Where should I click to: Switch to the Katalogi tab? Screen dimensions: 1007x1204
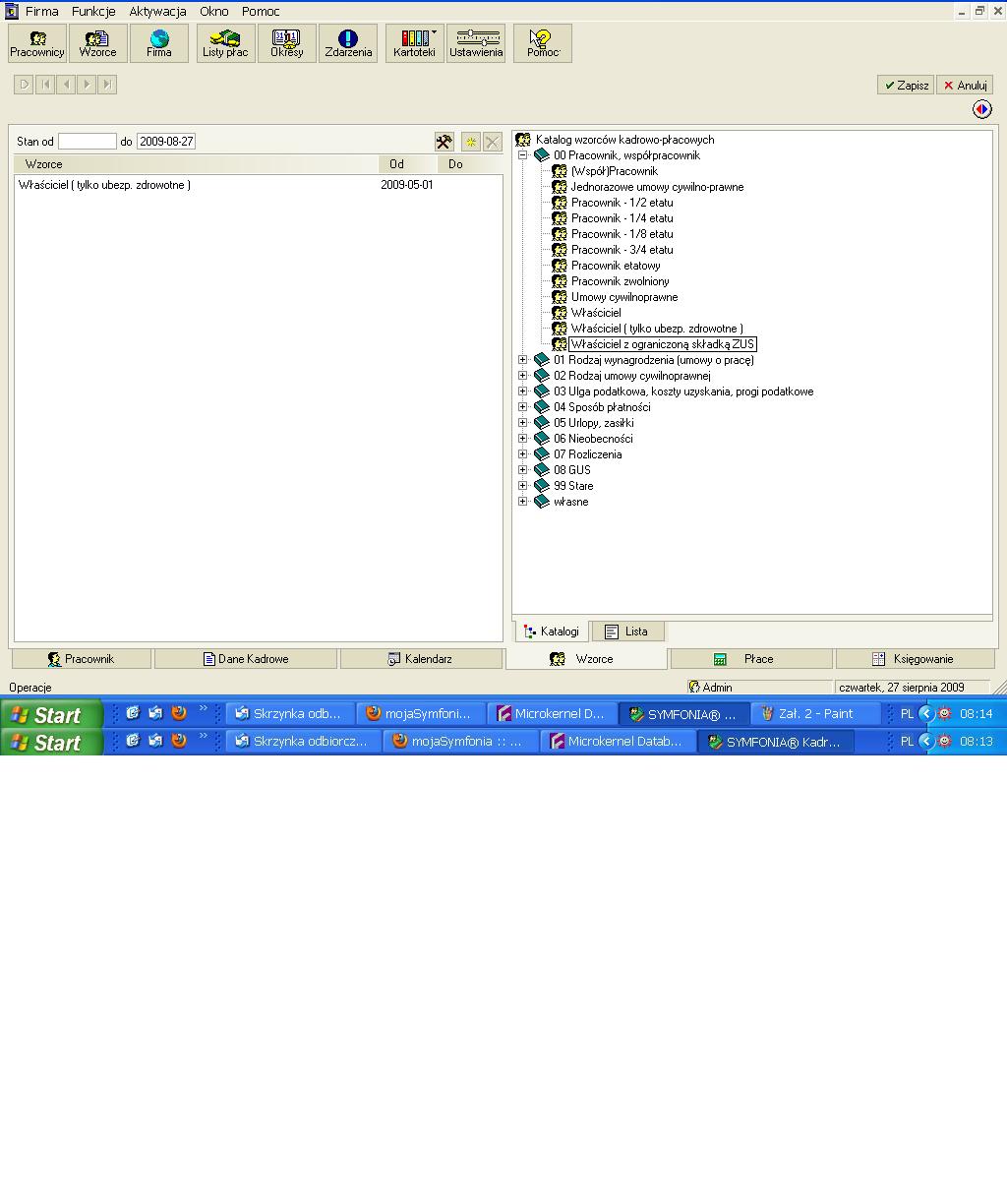(x=552, y=632)
